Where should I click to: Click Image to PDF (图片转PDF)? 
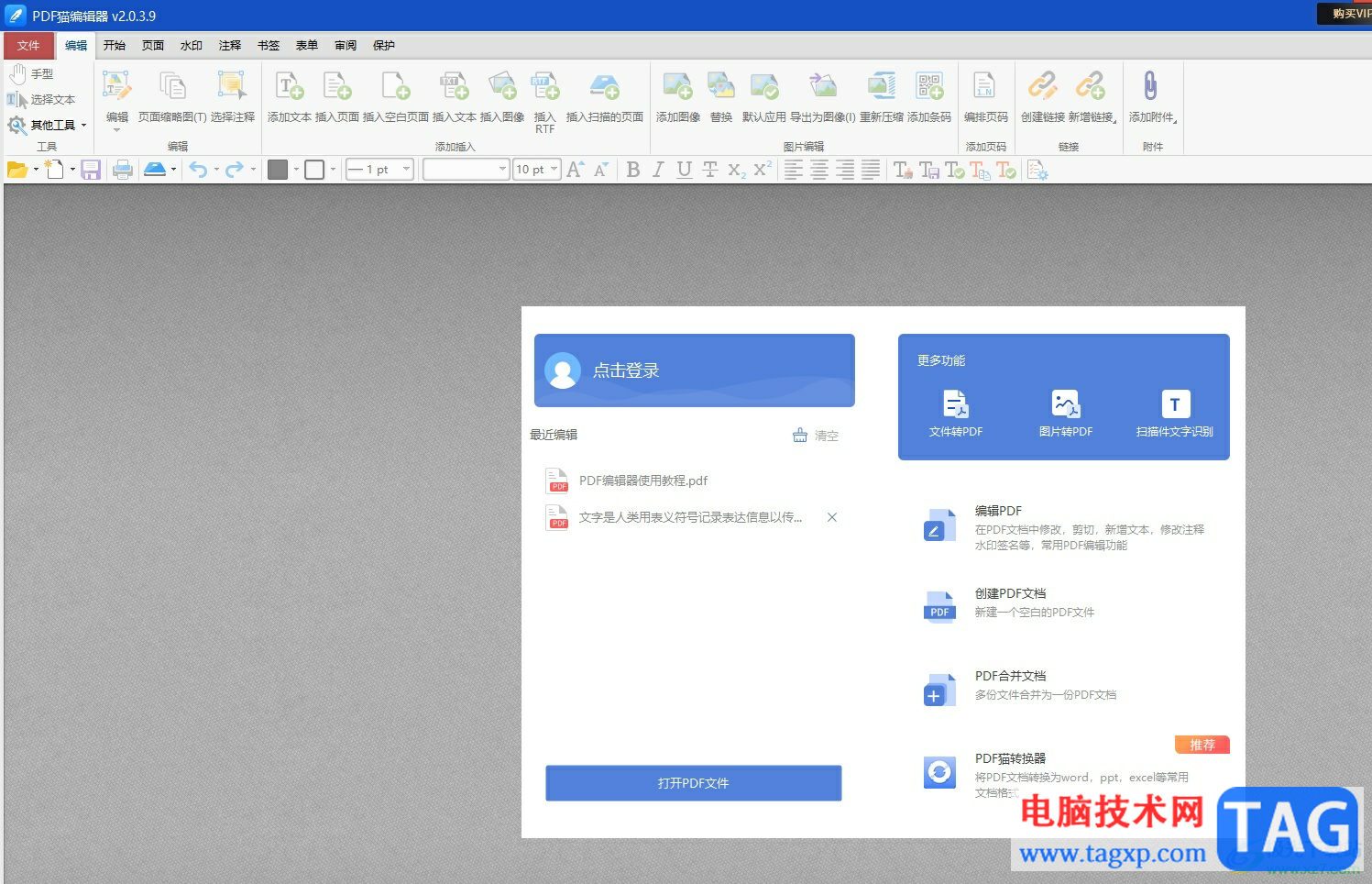click(x=1066, y=414)
